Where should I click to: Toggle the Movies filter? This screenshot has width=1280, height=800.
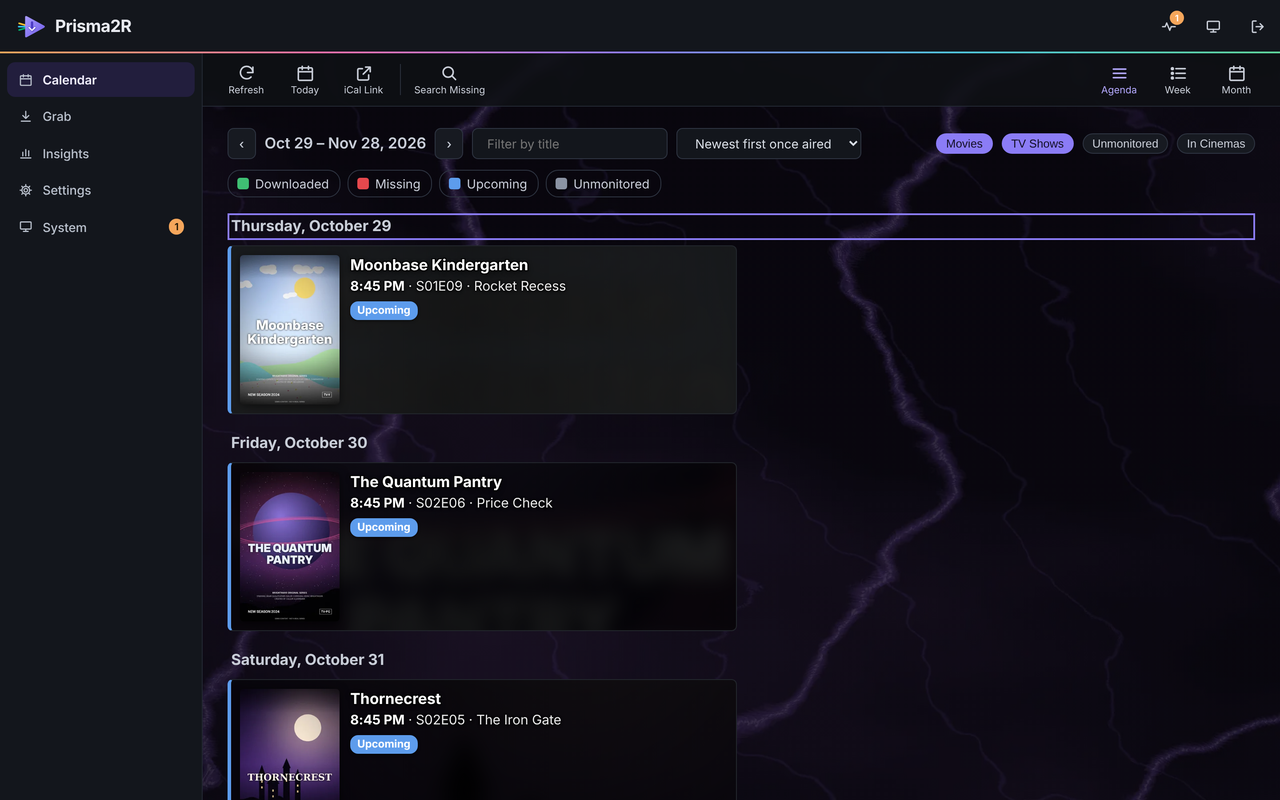point(964,144)
